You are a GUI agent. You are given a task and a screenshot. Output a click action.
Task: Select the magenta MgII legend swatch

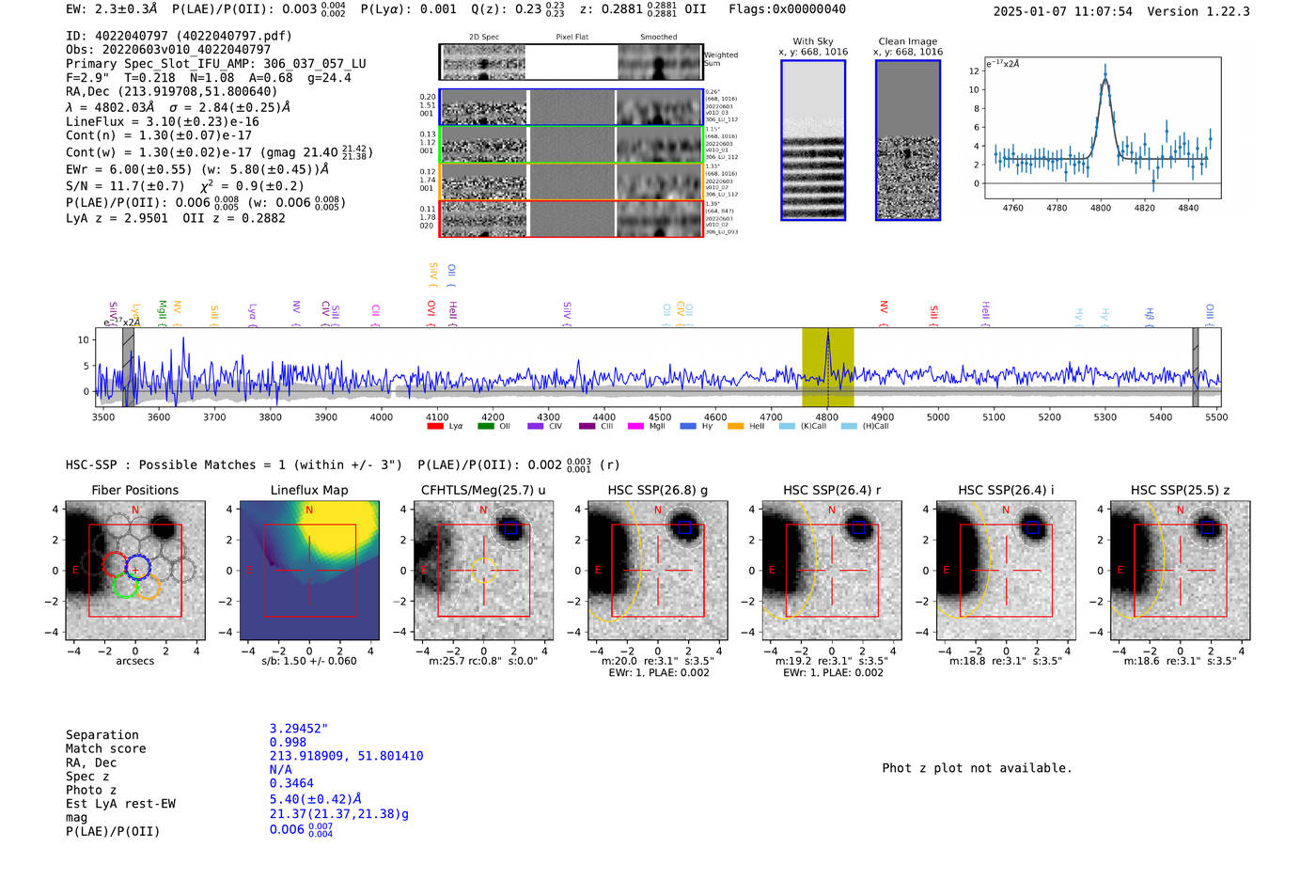point(636,426)
